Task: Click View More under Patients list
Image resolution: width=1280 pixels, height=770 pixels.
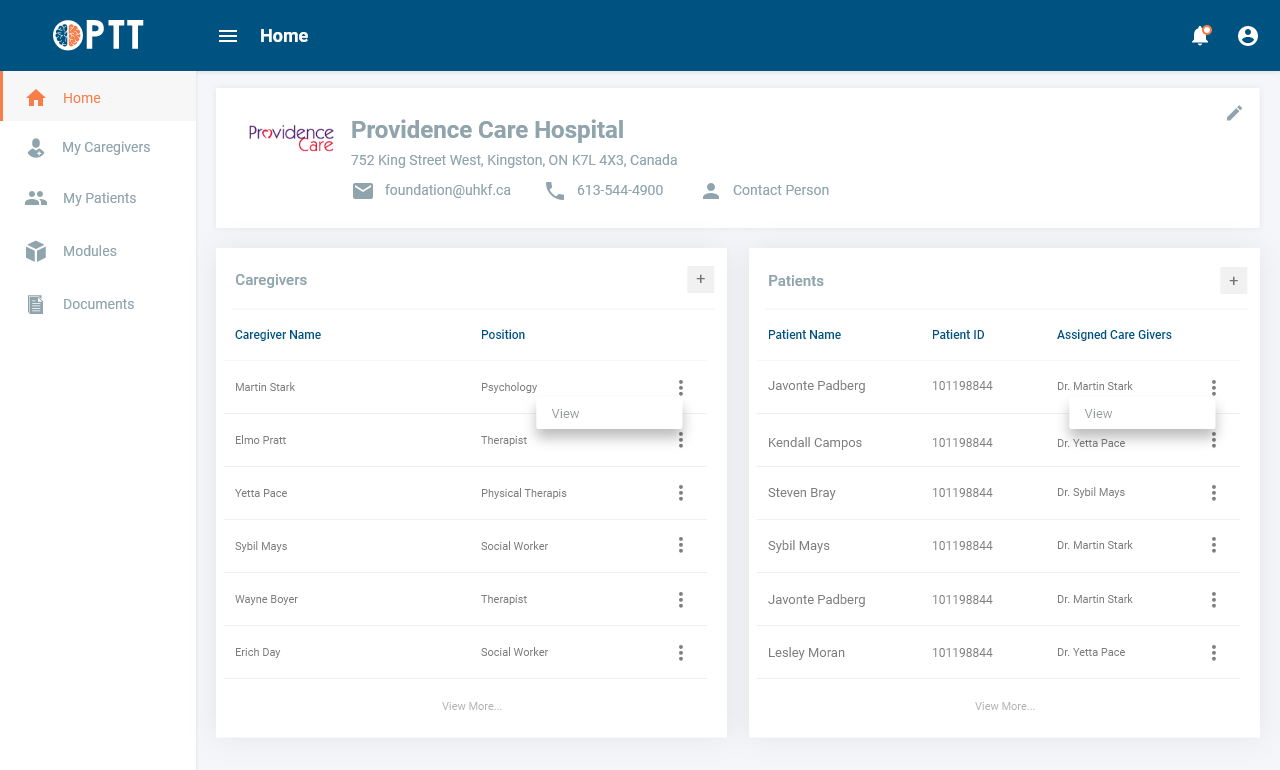Action: pos(1005,706)
